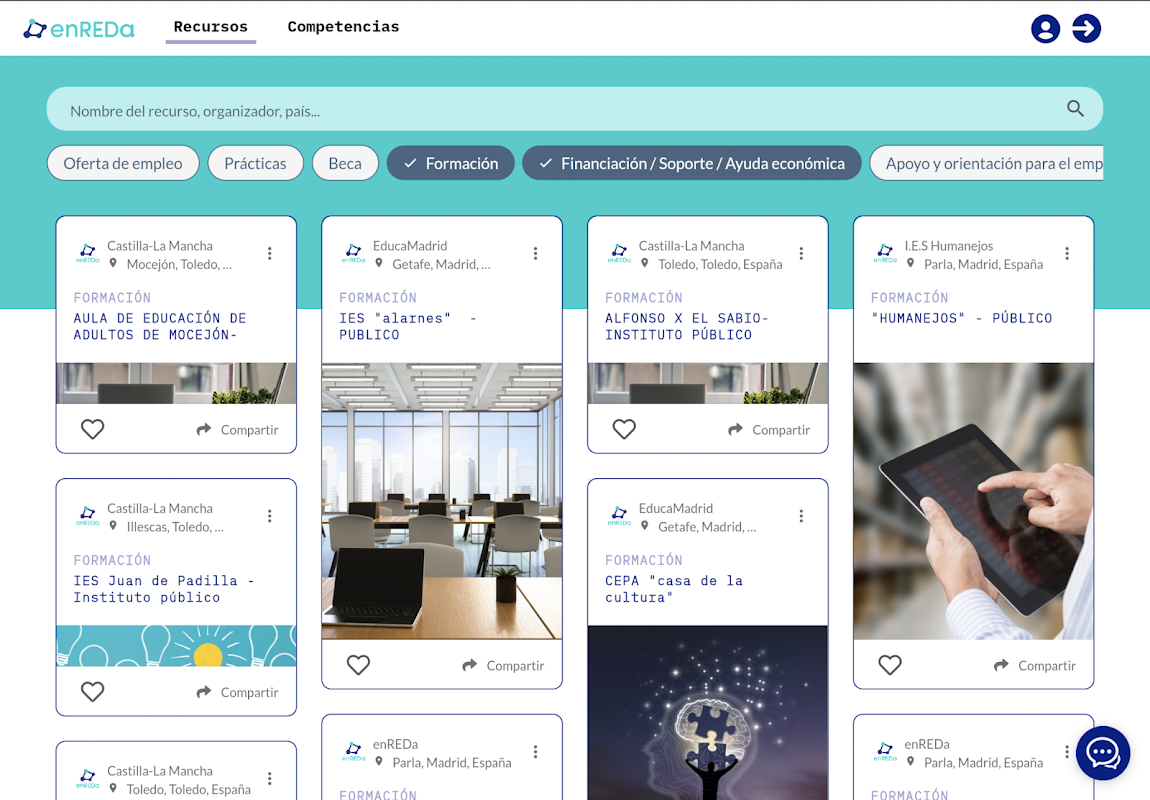Toggle Apoyo y orientación para el empleo filter

pyautogui.click(x=986, y=163)
